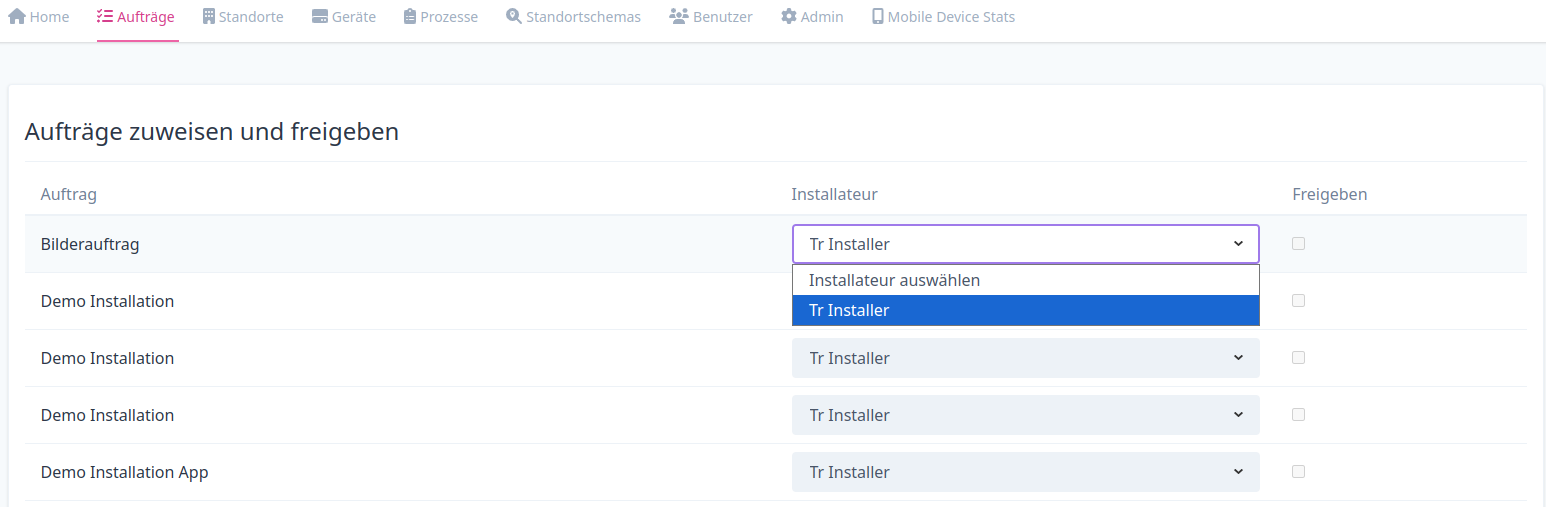
Task: Check Freigeben on the first Demo Installation row
Action: [1298, 300]
